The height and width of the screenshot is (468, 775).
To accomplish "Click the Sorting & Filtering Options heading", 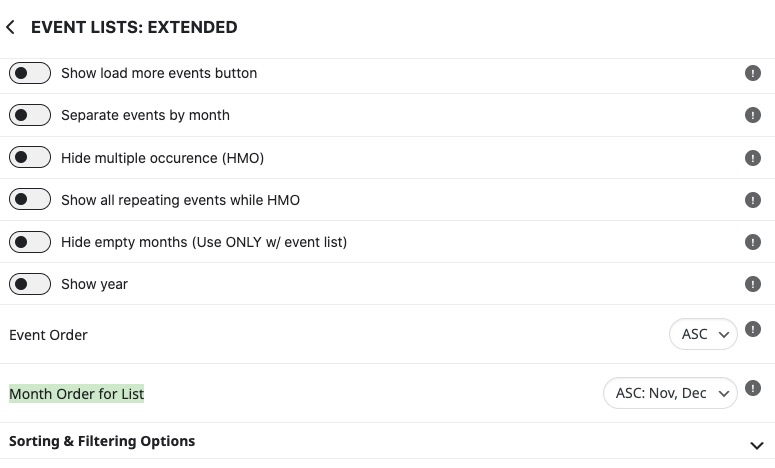I will [102, 441].
